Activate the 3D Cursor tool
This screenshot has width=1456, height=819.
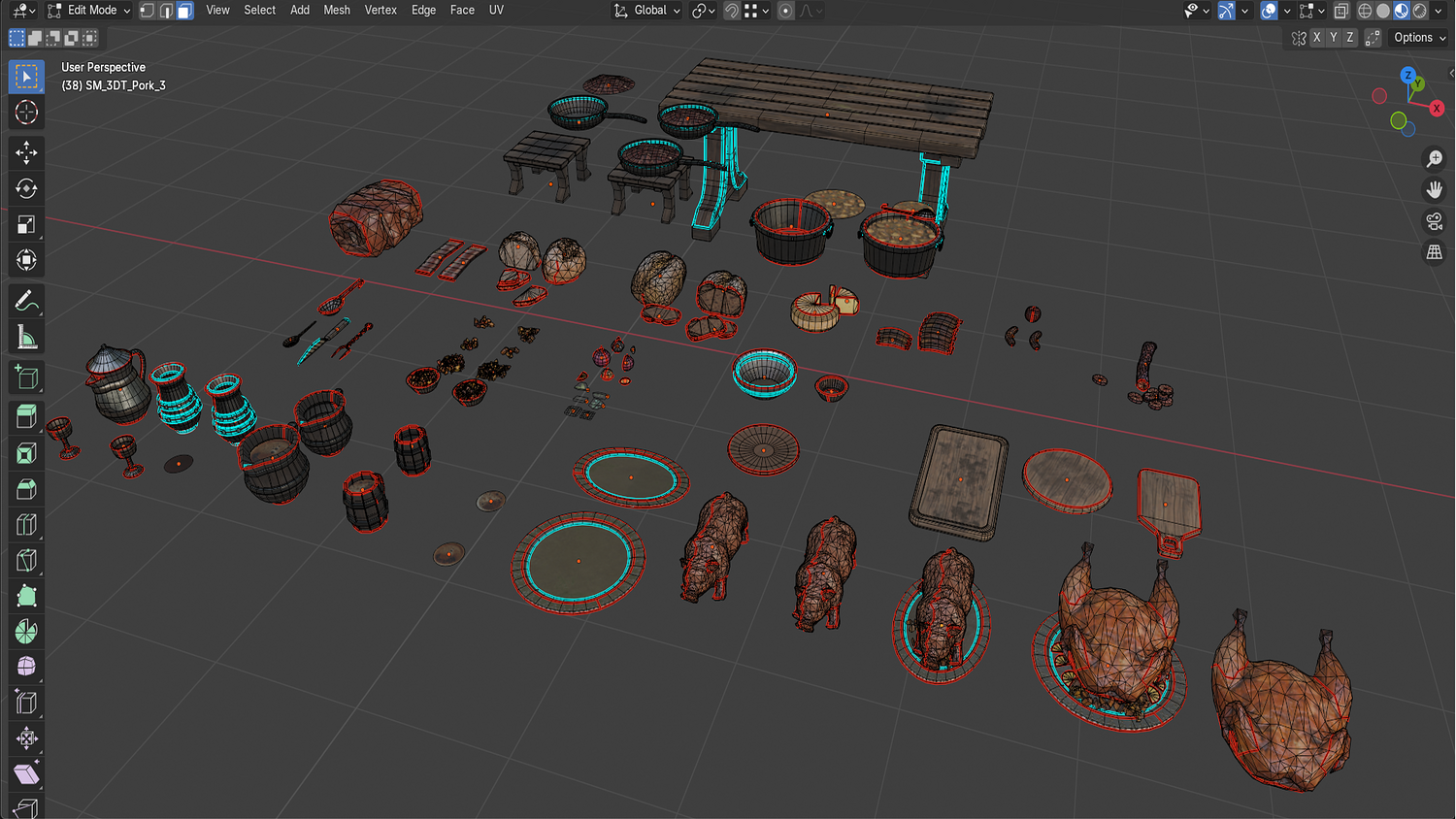click(x=26, y=113)
